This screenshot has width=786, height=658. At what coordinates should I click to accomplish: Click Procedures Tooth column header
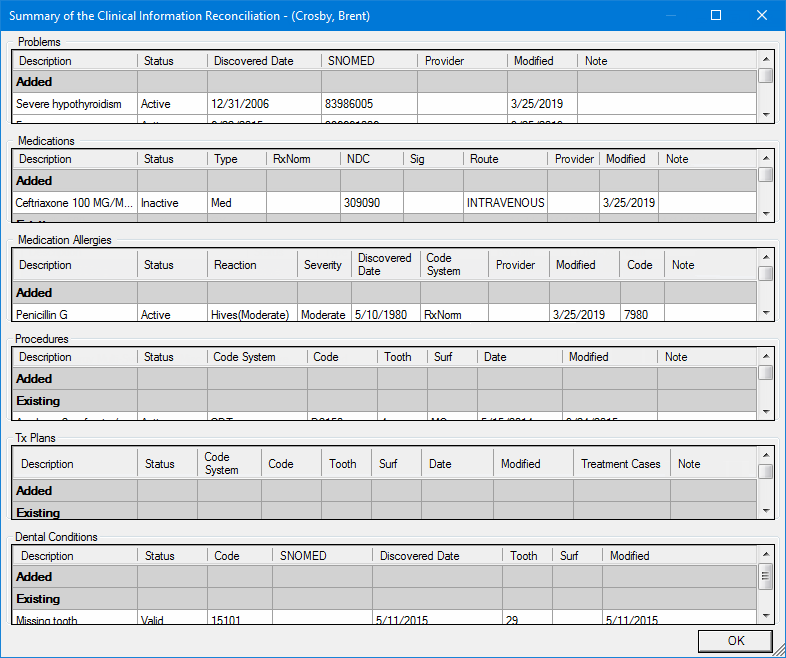pos(402,357)
